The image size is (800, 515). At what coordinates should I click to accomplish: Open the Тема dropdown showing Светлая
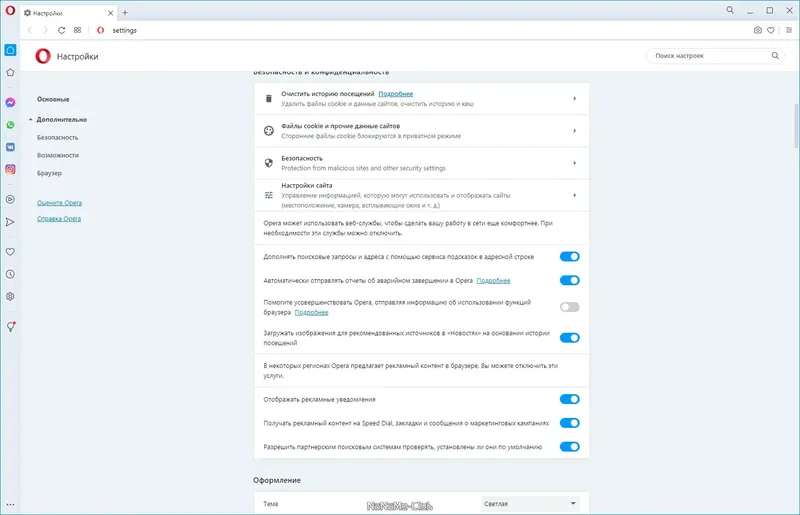point(530,504)
